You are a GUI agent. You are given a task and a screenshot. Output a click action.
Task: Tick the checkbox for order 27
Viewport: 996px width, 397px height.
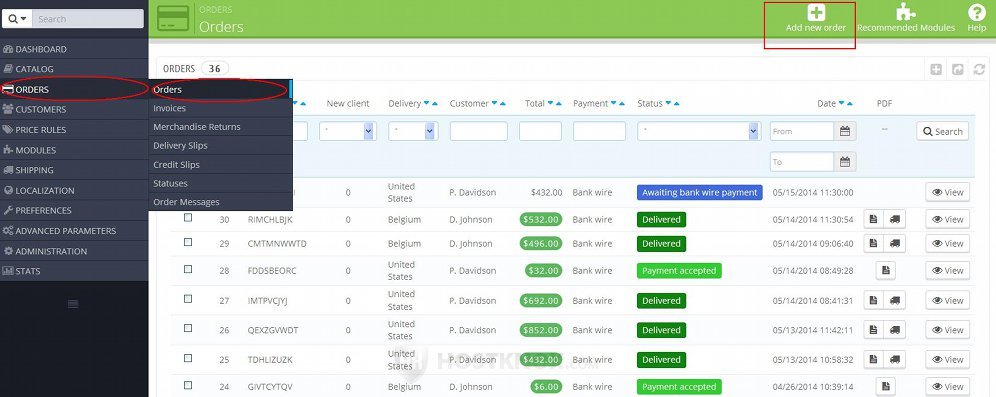[x=188, y=299]
